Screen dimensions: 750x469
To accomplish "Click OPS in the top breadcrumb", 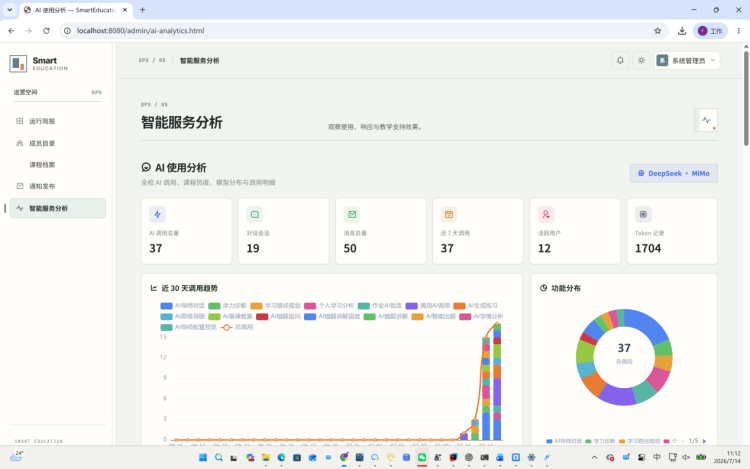I will tap(143, 60).
